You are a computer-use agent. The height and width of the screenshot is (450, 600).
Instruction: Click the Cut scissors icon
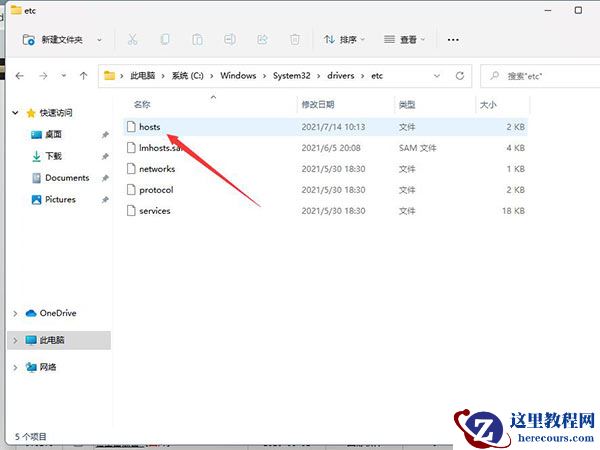(132, 39)
